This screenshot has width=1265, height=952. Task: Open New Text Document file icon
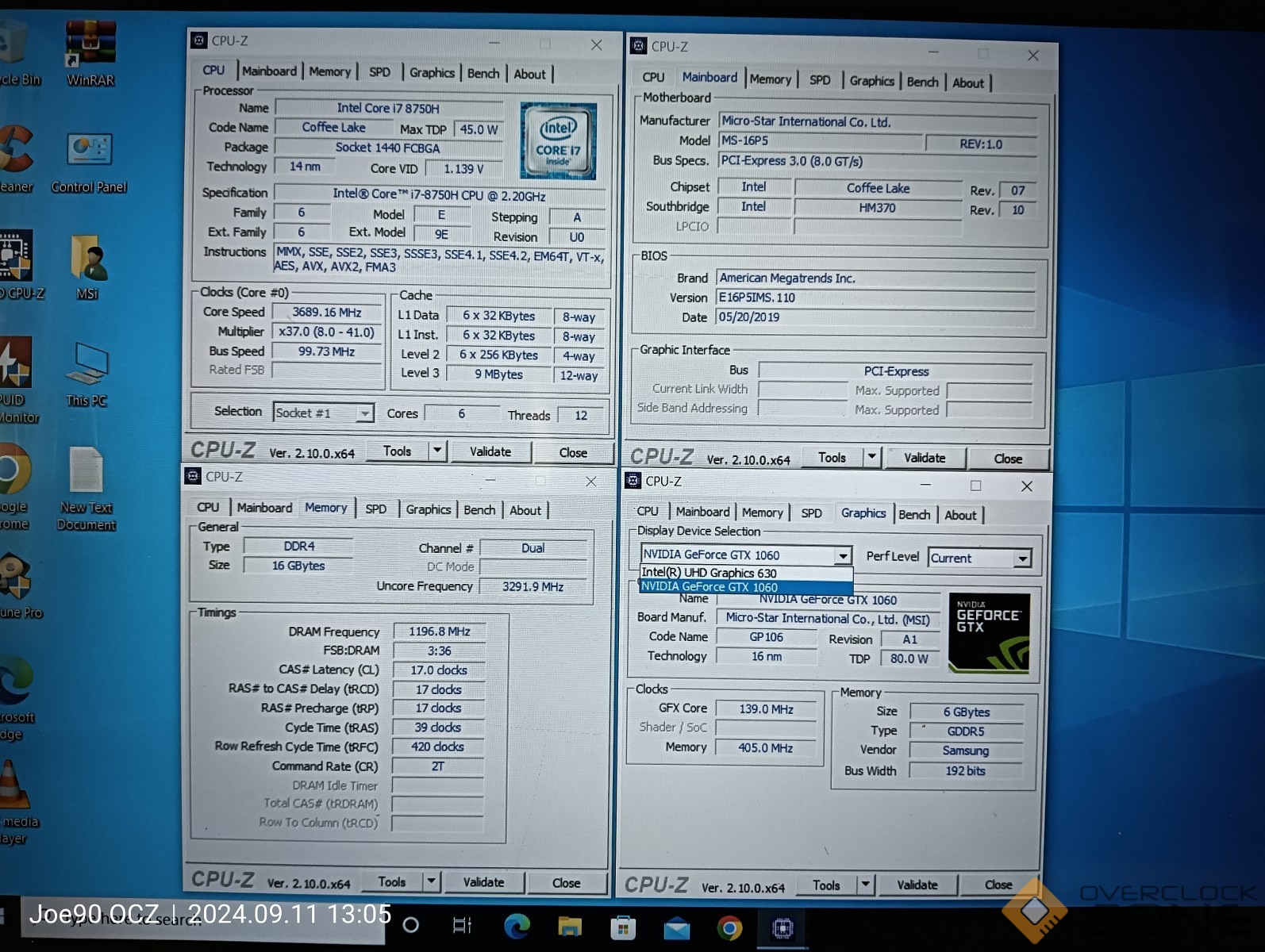[86, 489]
